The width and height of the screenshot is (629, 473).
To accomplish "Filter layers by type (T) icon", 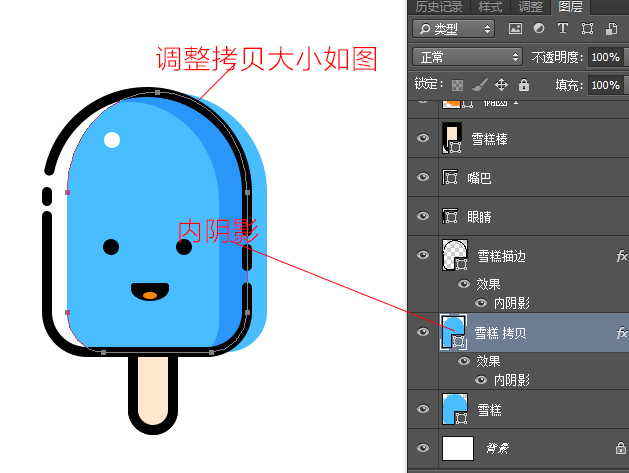I will click(563, 28).
